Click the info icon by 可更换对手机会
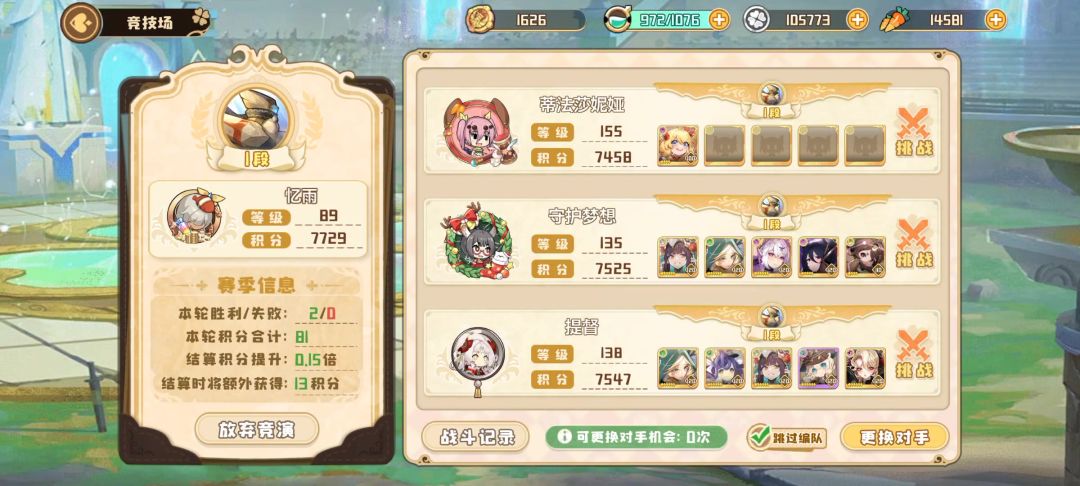 (x=565, y=436)
